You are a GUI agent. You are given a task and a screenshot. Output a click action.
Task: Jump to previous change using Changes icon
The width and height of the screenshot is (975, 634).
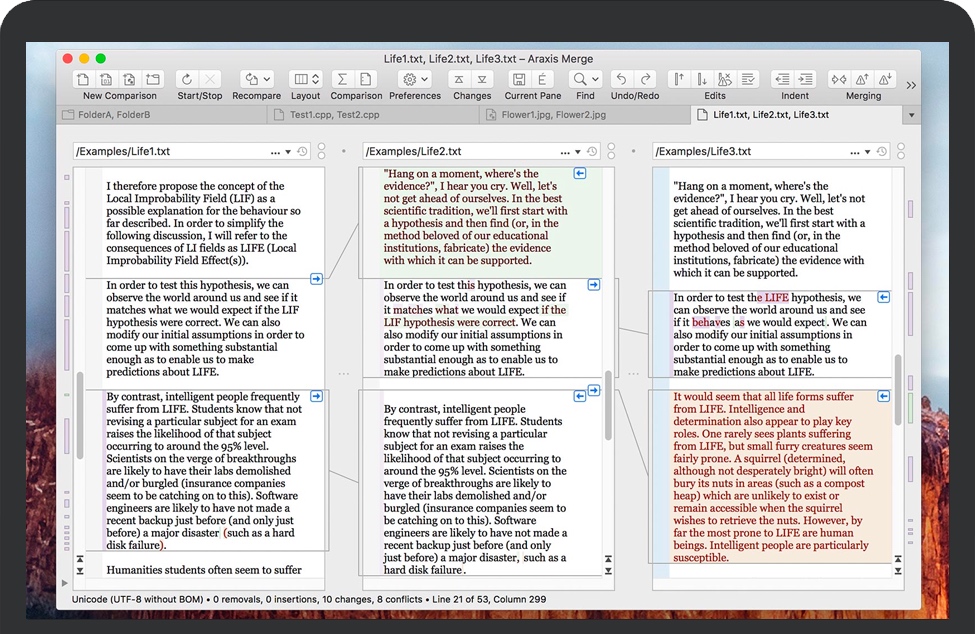point(458,79)
